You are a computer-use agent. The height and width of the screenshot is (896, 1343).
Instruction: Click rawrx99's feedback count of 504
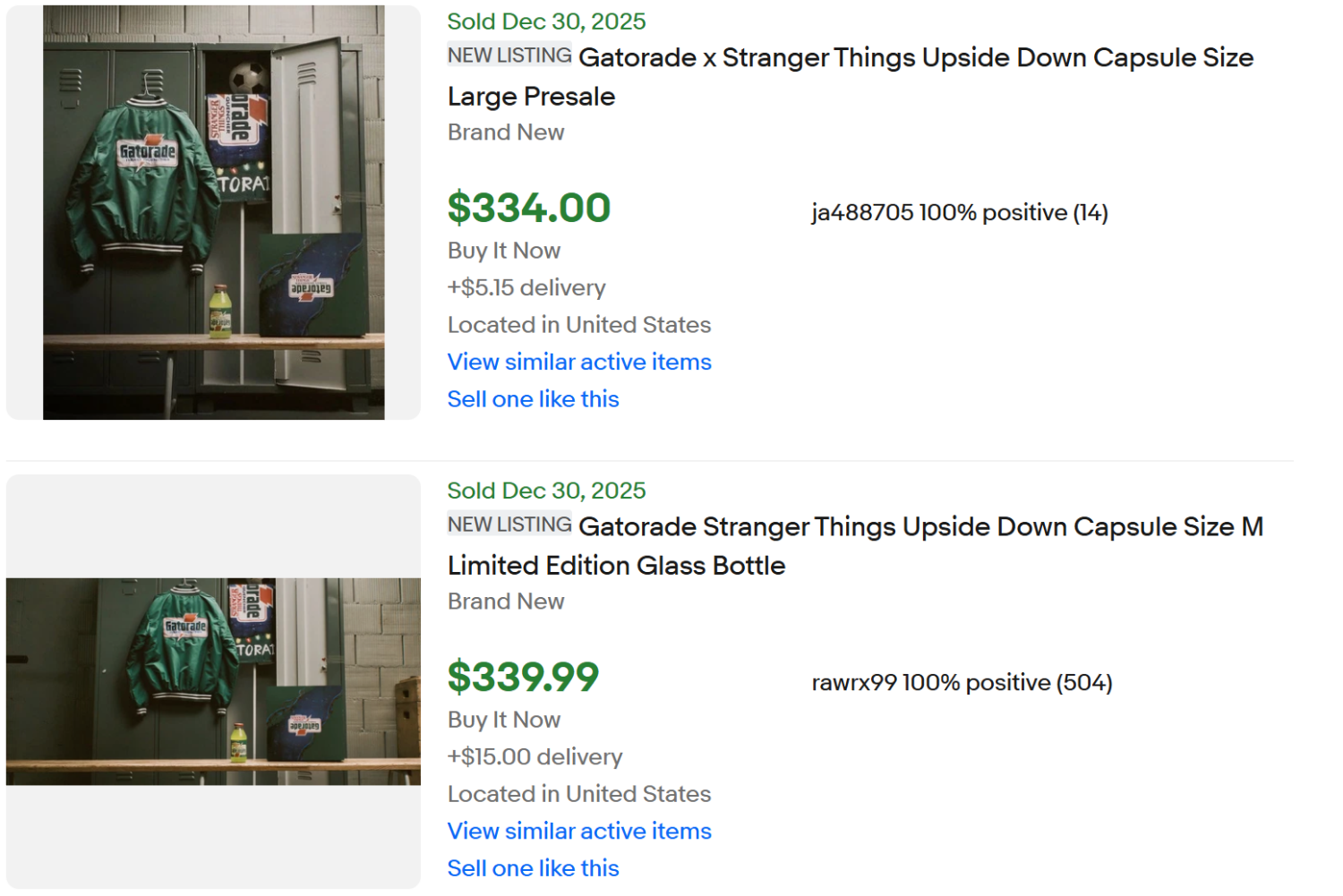pyautogui.click(x=1088, y=682)
